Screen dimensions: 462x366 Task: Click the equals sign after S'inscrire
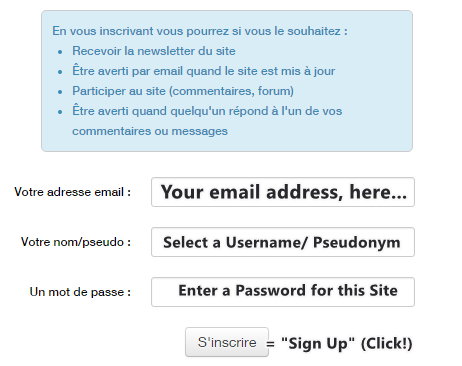[x=270, y=344]
